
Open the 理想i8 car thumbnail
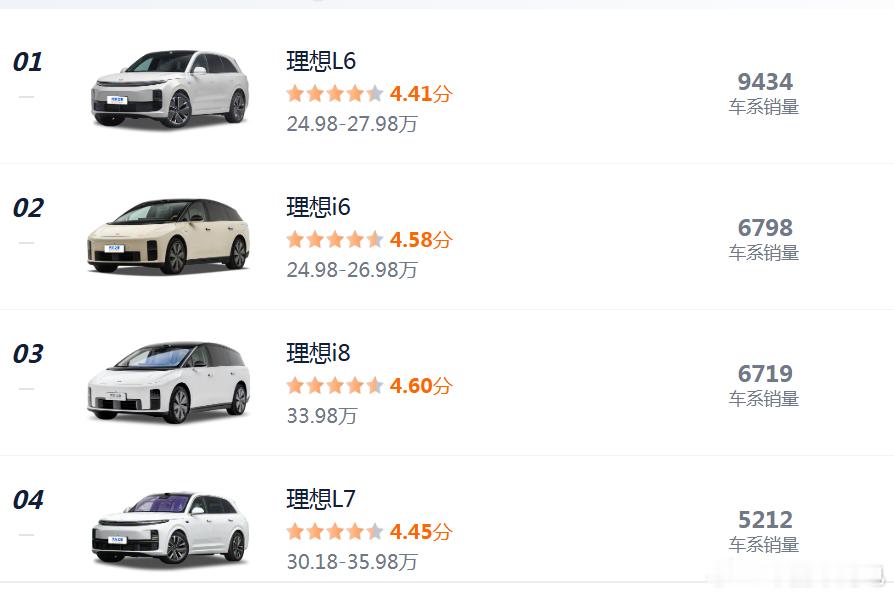coord(168,382)
